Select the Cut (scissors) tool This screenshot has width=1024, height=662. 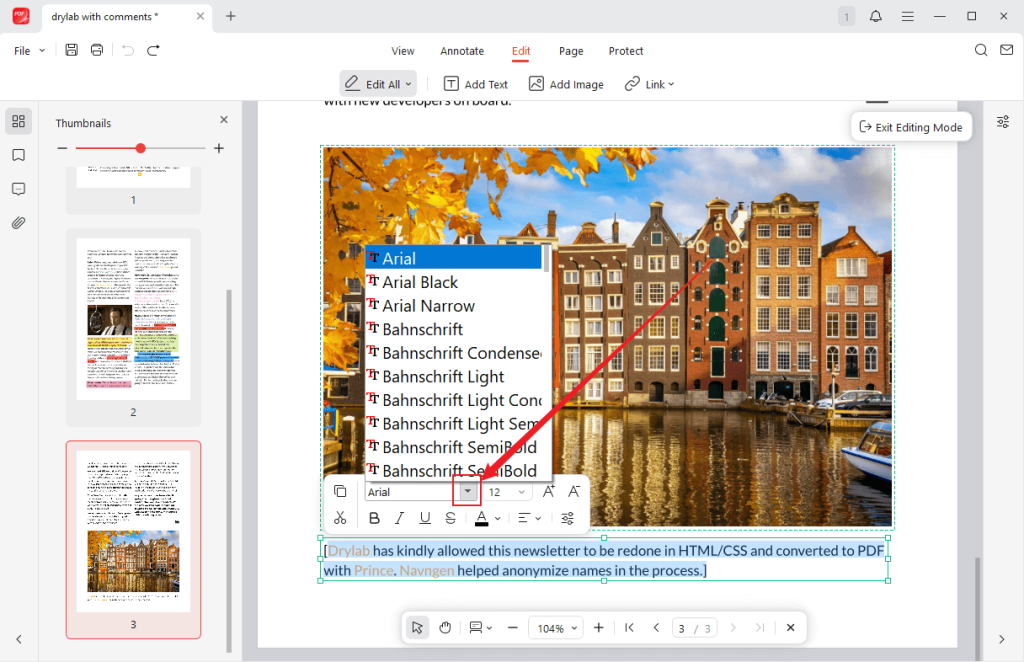click(x=340, y=518)
